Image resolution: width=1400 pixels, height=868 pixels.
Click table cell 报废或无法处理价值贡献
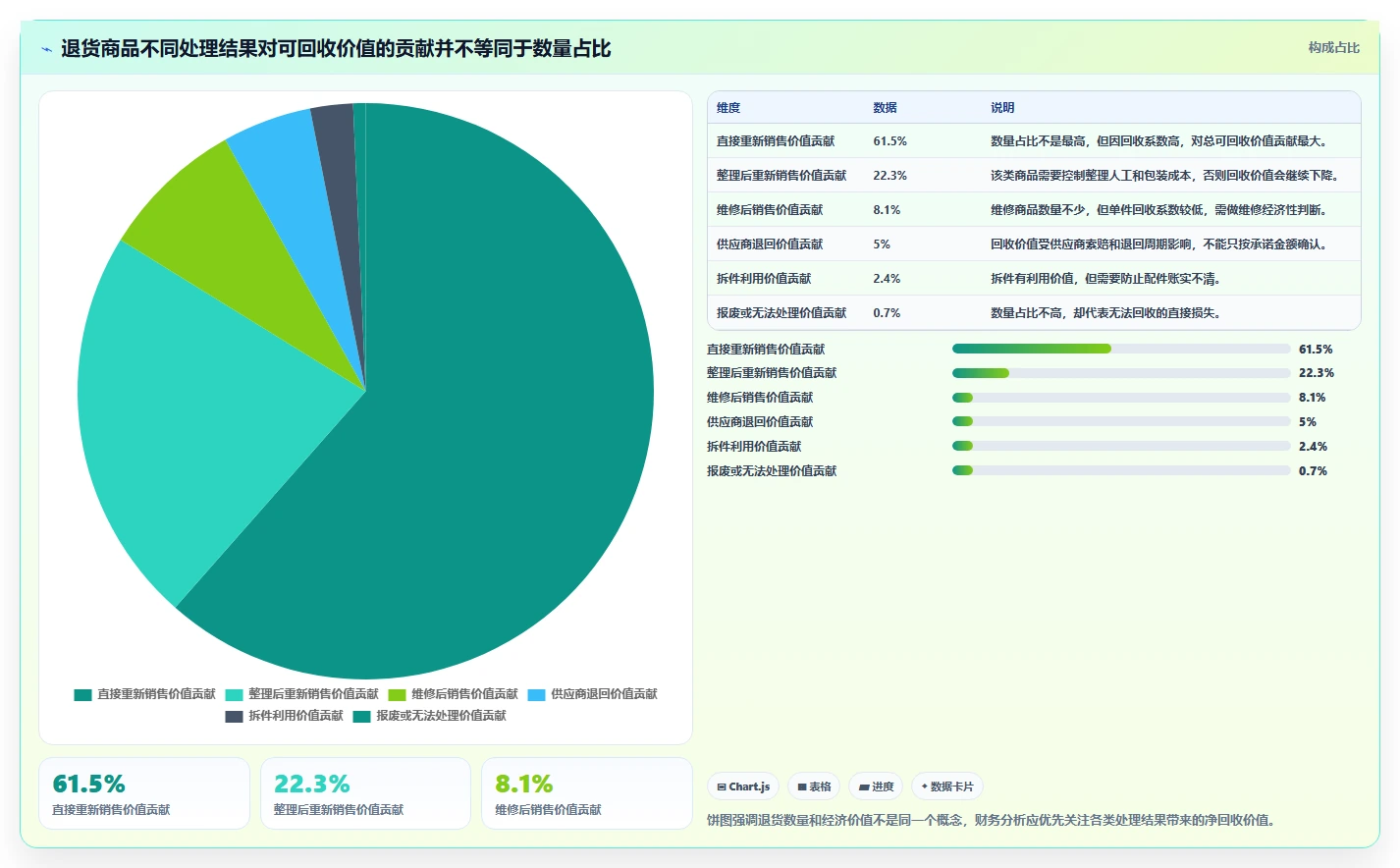[x=781, y=313]
